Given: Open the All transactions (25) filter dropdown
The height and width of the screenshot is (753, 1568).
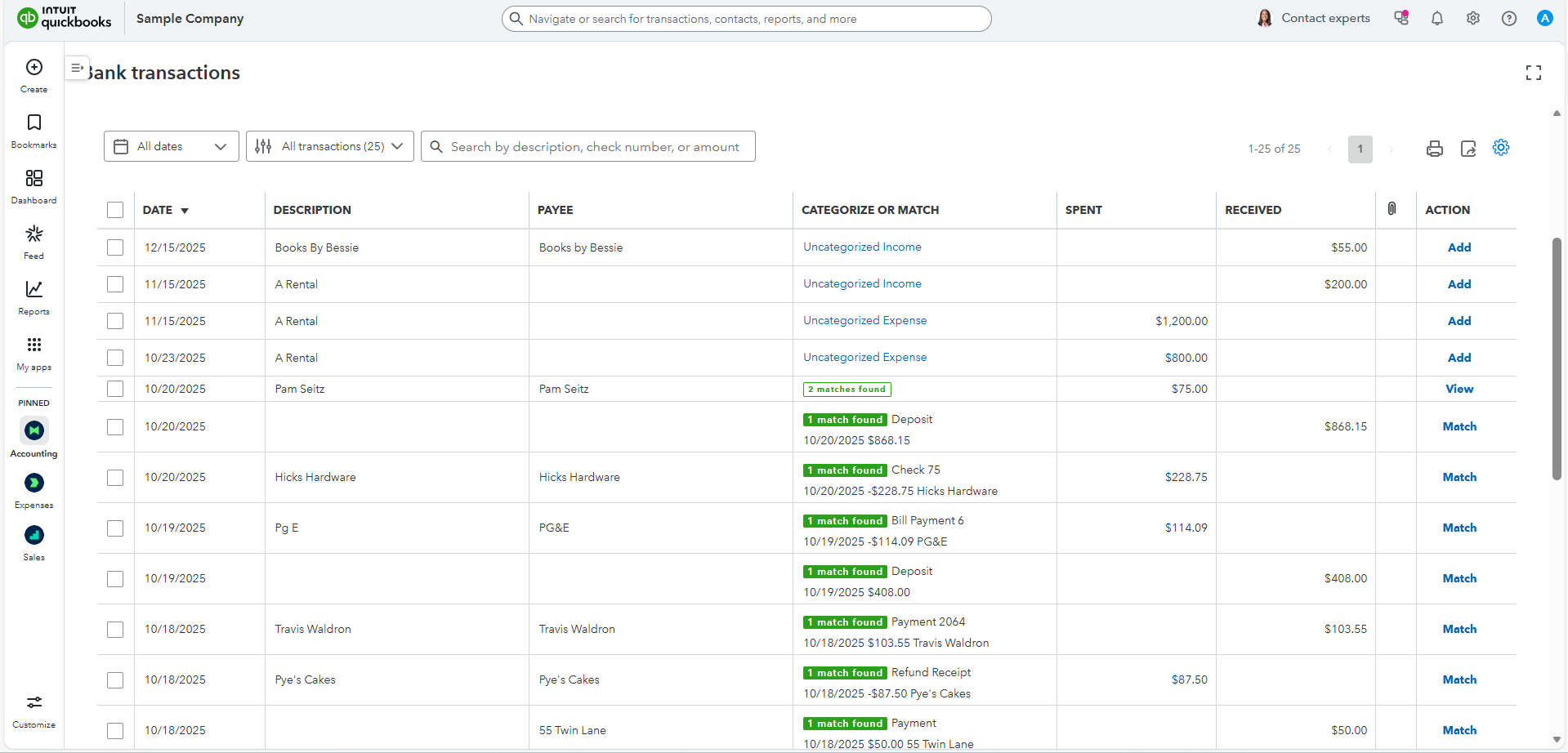Looking at the screenshot, I should pos(329,146).
